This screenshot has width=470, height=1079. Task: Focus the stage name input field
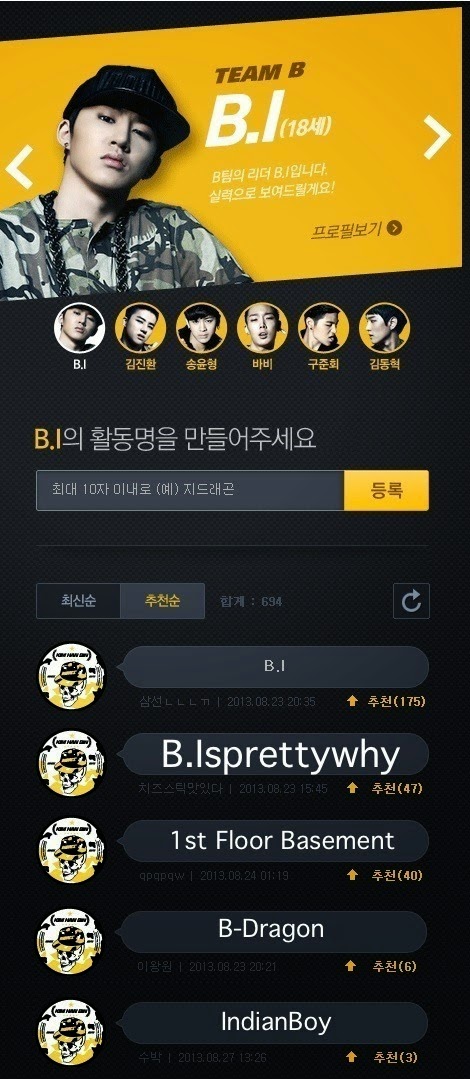pyautogui.click(x=190, y=491)
